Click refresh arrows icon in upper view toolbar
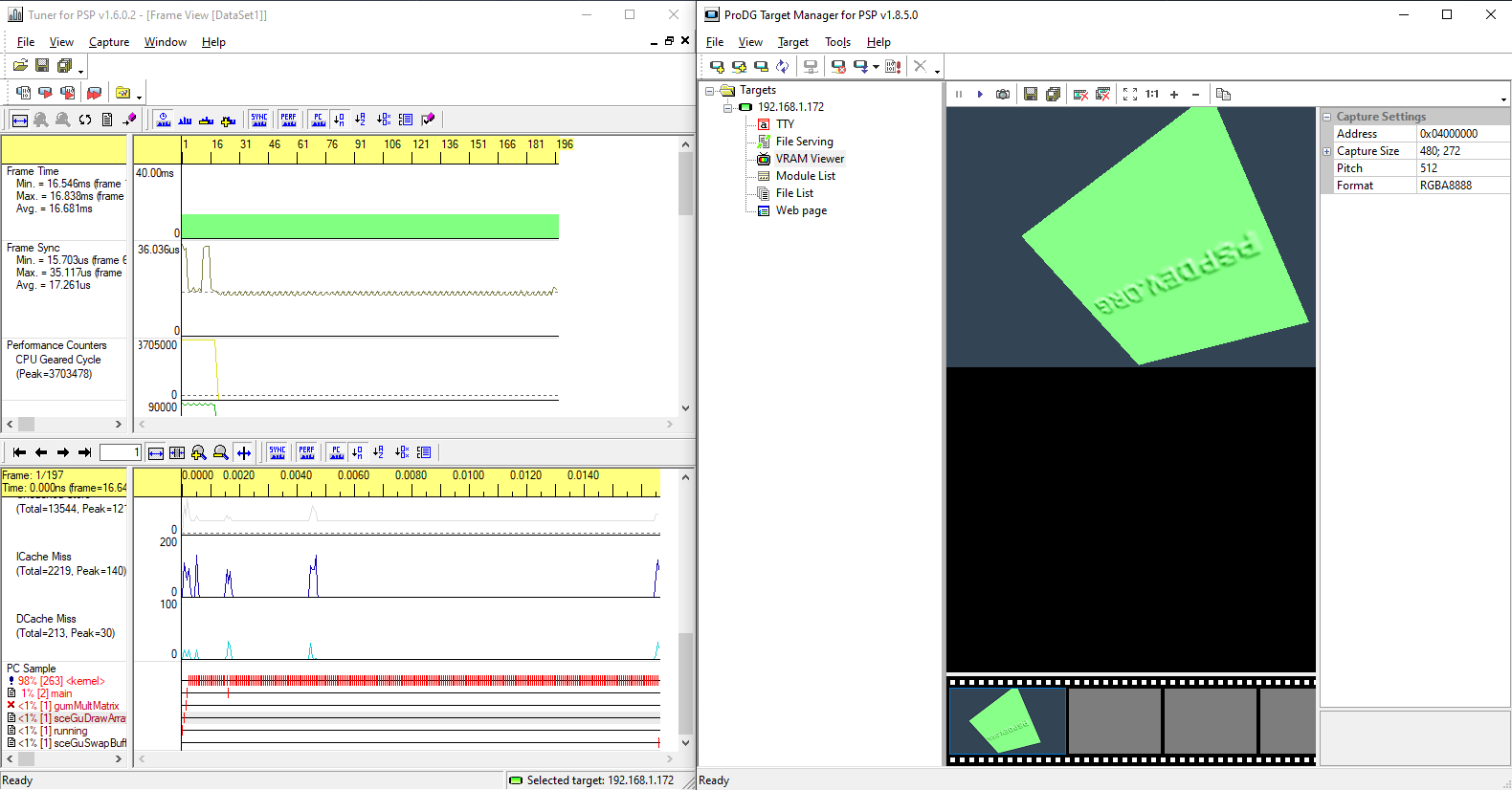 [x=85, y=120]
